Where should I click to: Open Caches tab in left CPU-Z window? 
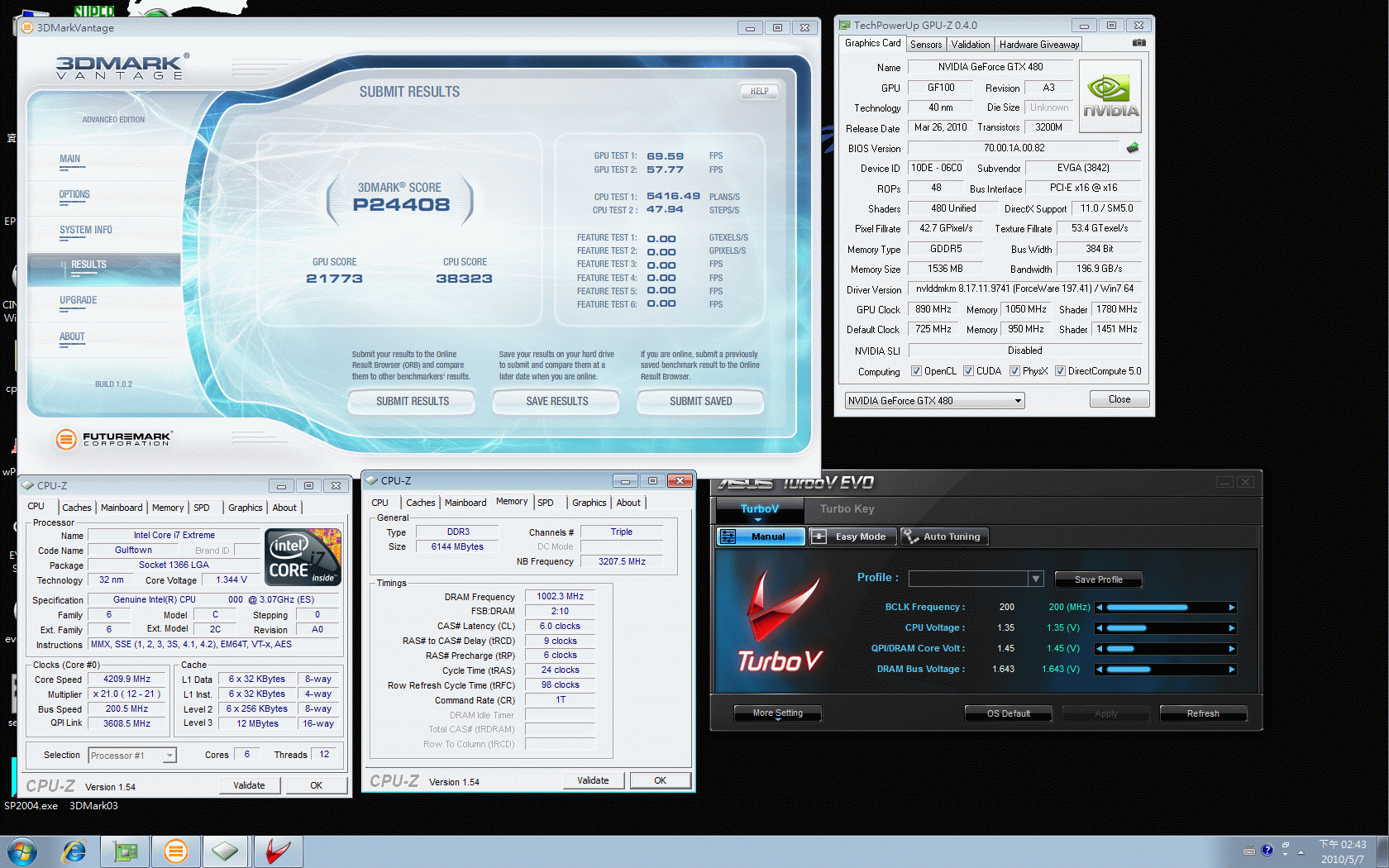[77, 508]
